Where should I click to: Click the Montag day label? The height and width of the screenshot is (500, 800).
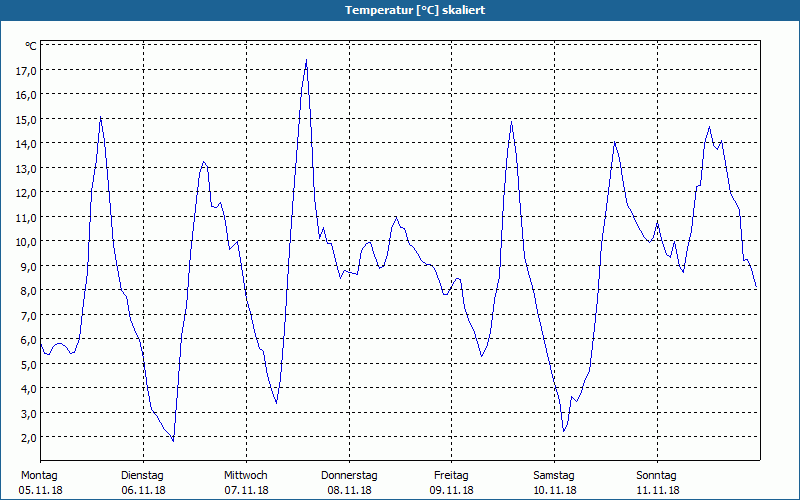tap(39, 476)
